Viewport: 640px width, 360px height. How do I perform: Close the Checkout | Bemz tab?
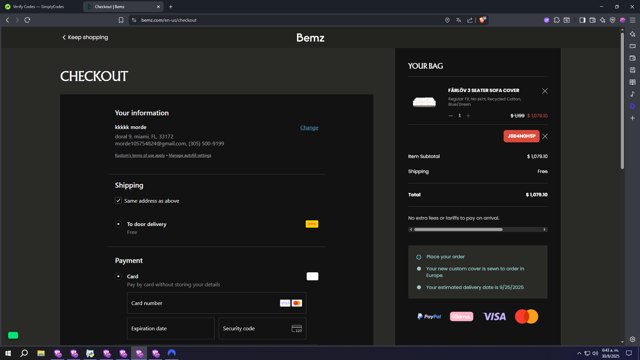click(158, 7)
